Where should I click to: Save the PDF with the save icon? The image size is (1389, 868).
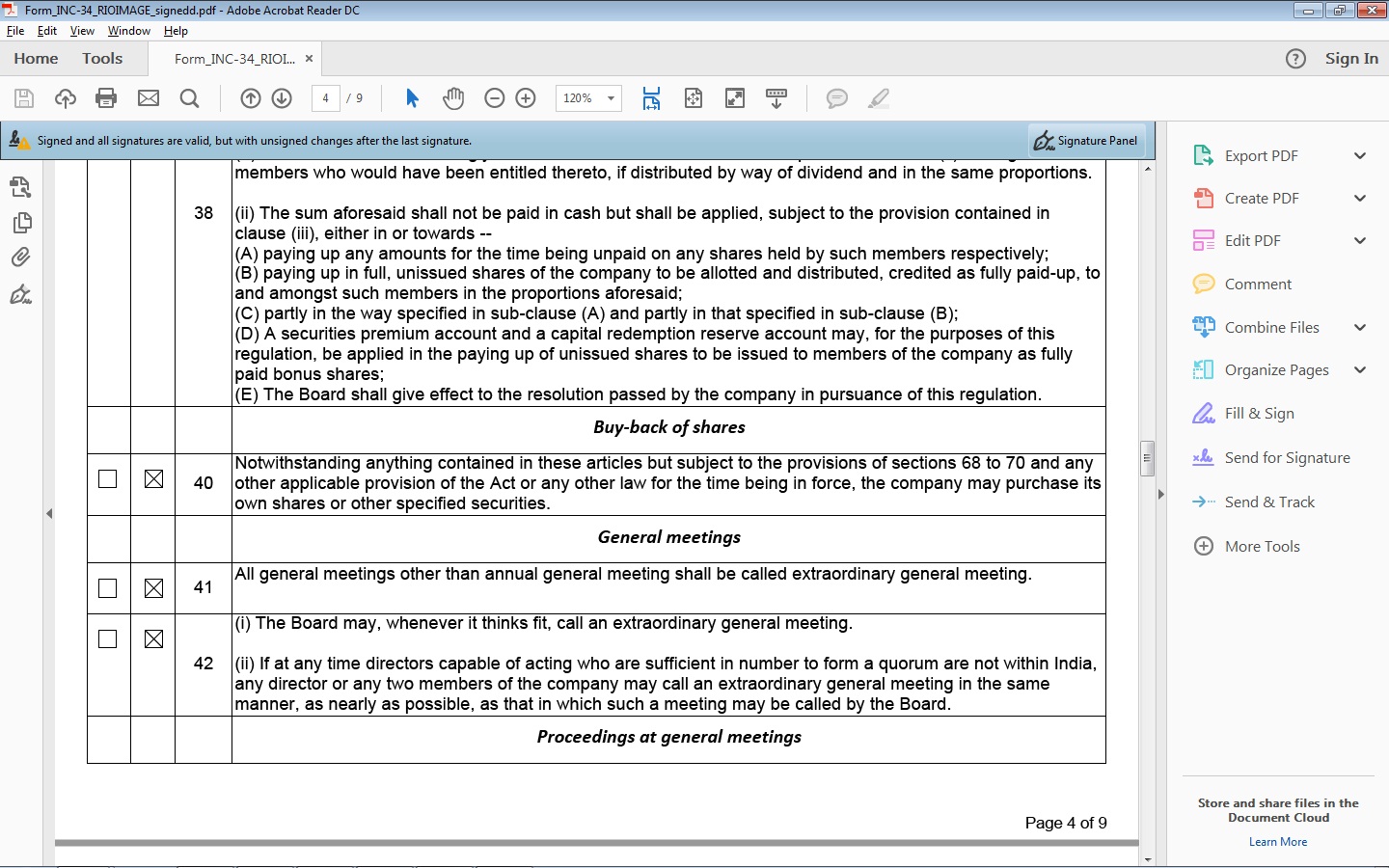[23, 97]
